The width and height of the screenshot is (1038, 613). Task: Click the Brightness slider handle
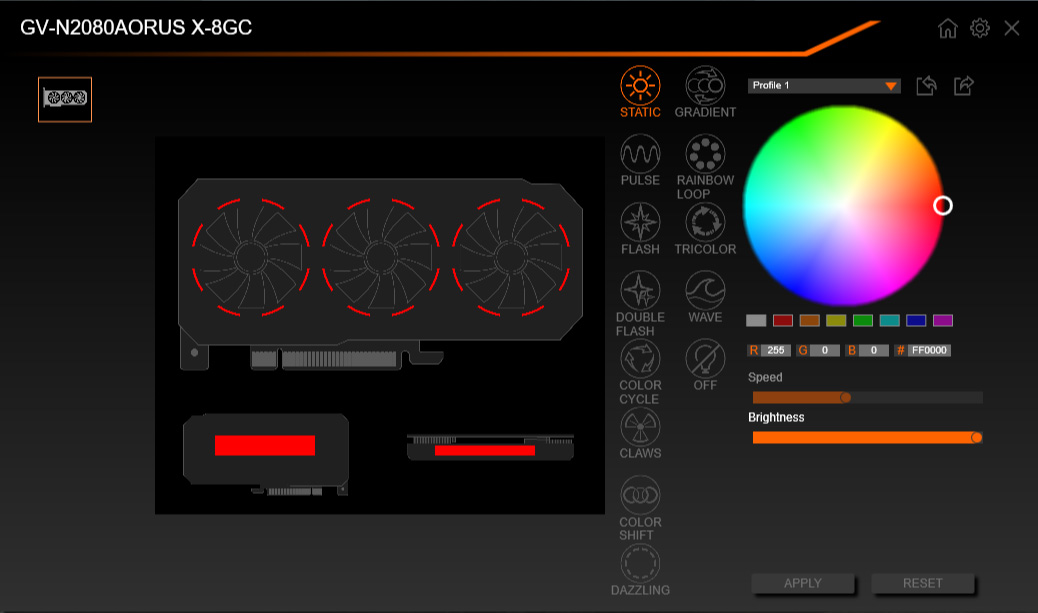click(976, 438)
